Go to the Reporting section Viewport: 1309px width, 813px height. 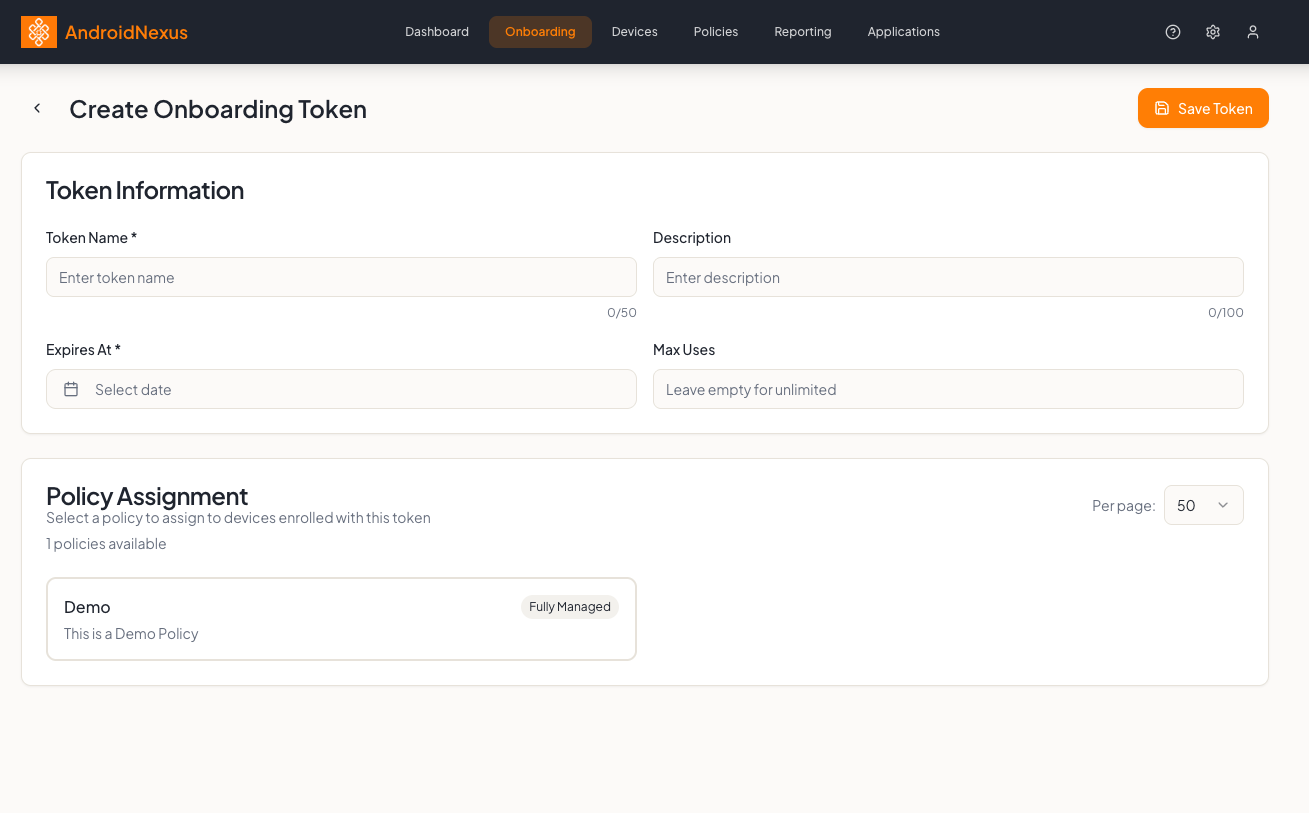click(x=802, y=31)
